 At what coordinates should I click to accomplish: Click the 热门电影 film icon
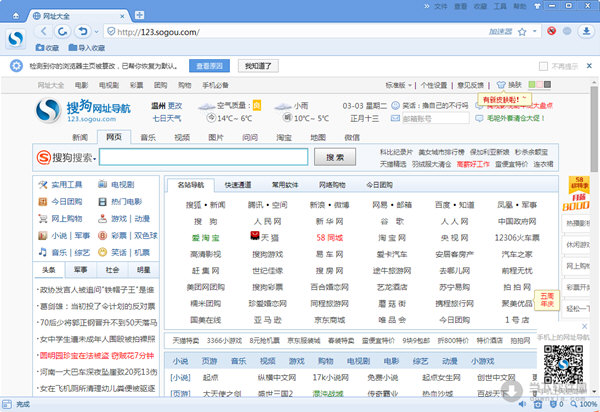tap(102, 202)
